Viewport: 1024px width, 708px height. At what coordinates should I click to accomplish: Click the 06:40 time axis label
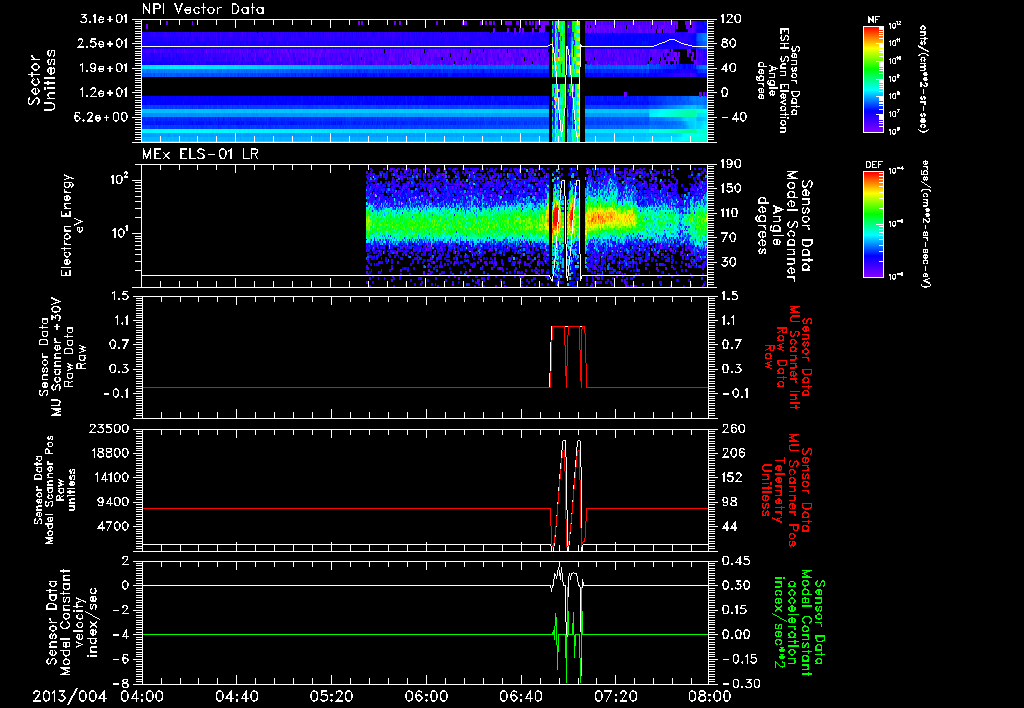[x=520, y=695]
